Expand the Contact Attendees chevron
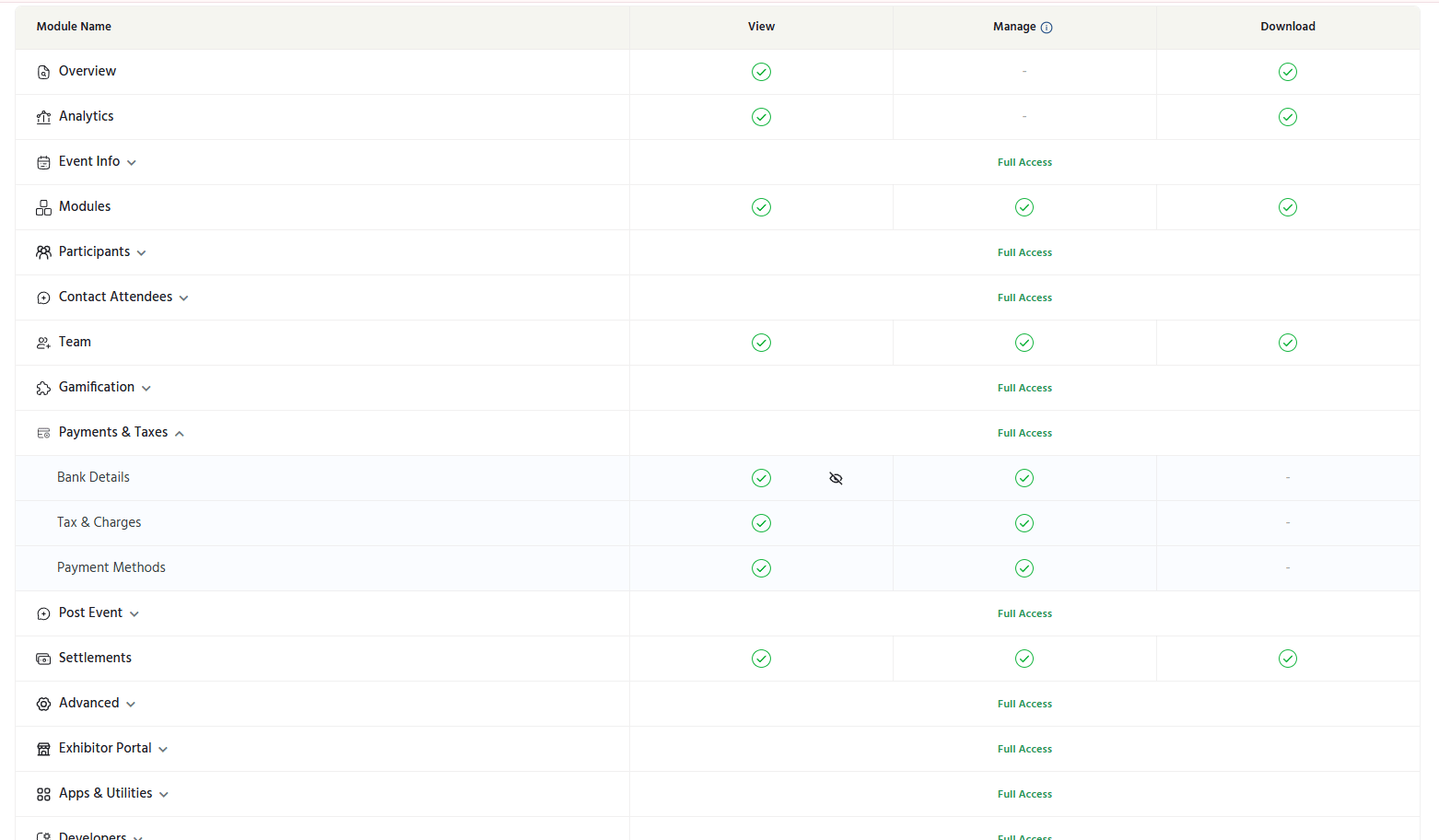1439x840 pixels. pyautogui.click(x=183, y=298)
